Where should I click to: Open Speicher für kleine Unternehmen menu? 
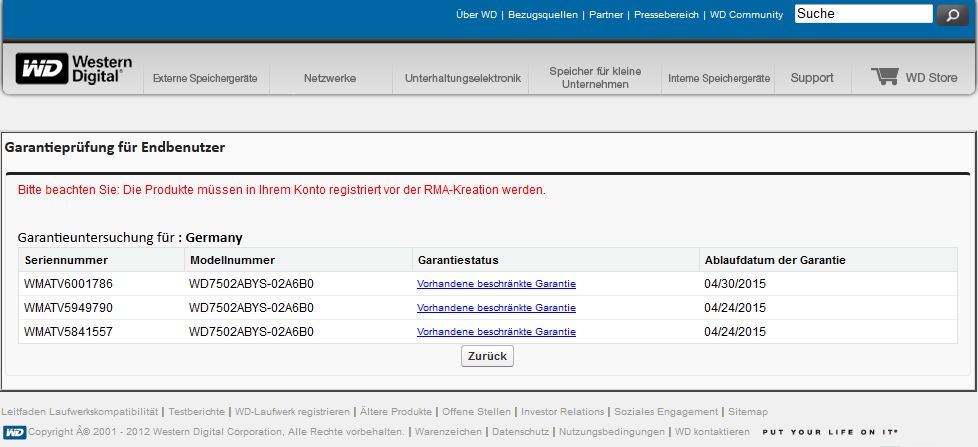595,78
